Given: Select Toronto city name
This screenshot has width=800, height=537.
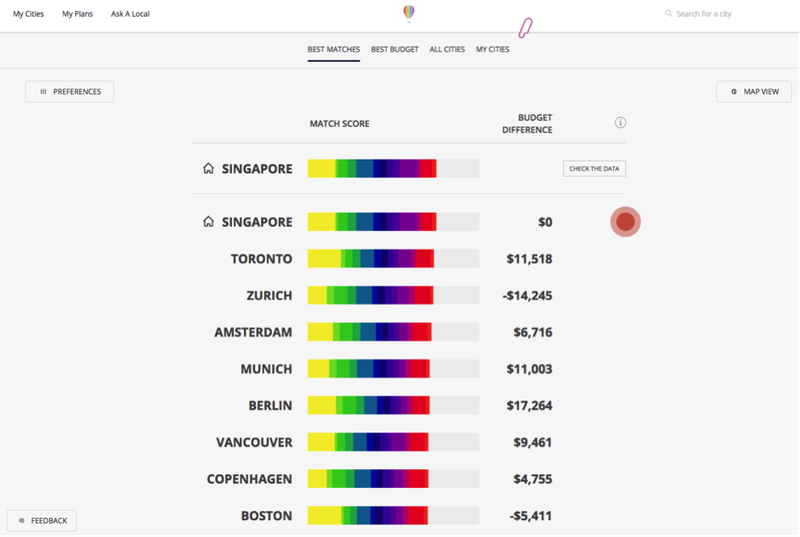Looking at the screenshot, I should 262,259.
